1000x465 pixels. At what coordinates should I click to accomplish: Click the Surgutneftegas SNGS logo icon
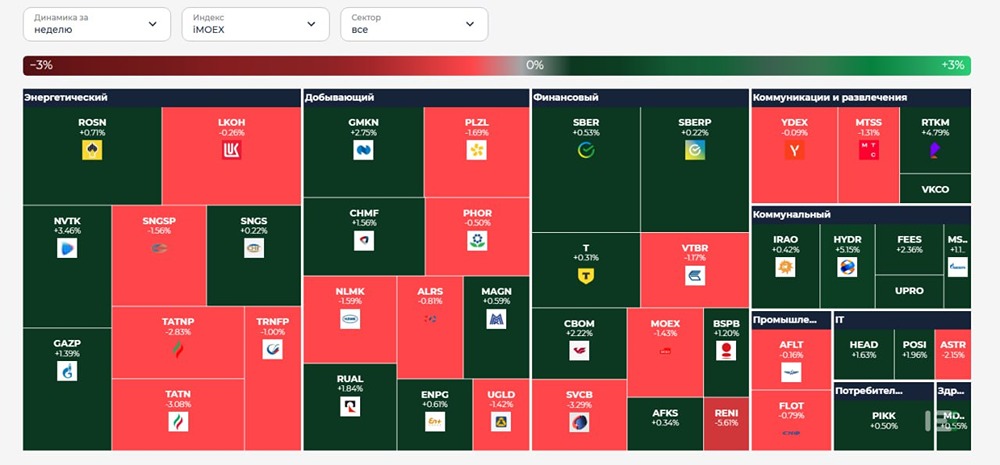(254, 248)
